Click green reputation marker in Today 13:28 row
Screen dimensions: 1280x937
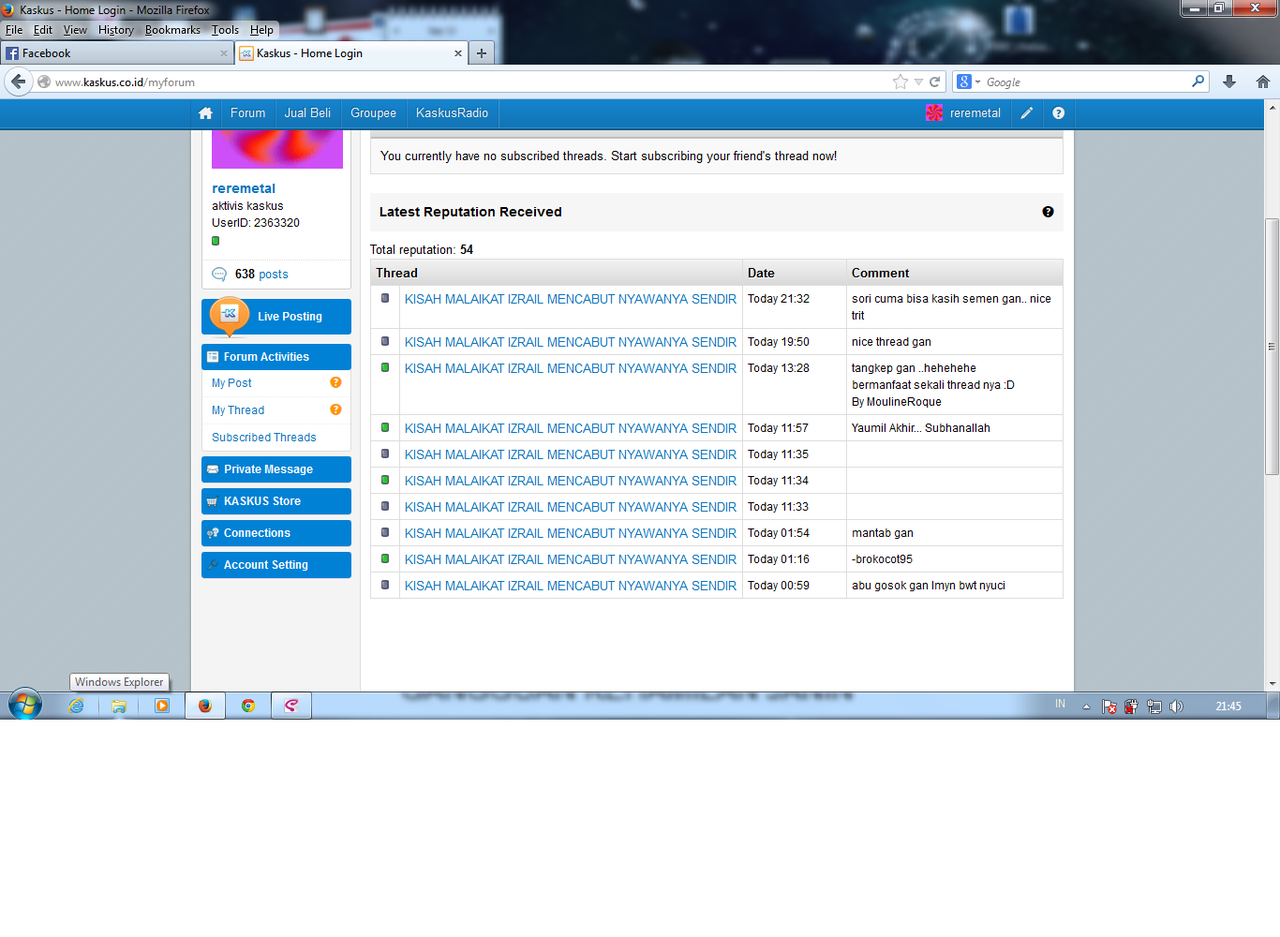click(x=385, y=367)
